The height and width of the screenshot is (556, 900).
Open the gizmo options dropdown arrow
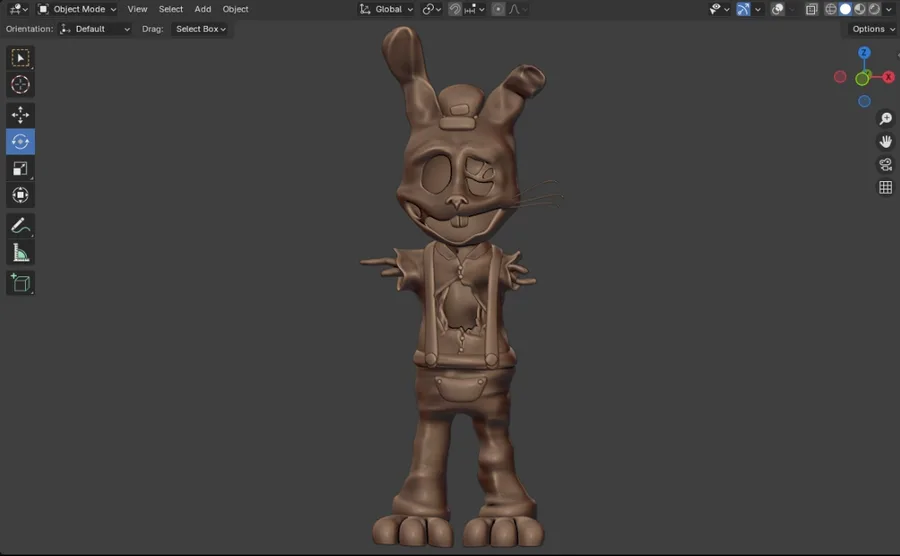pos(758,9)
